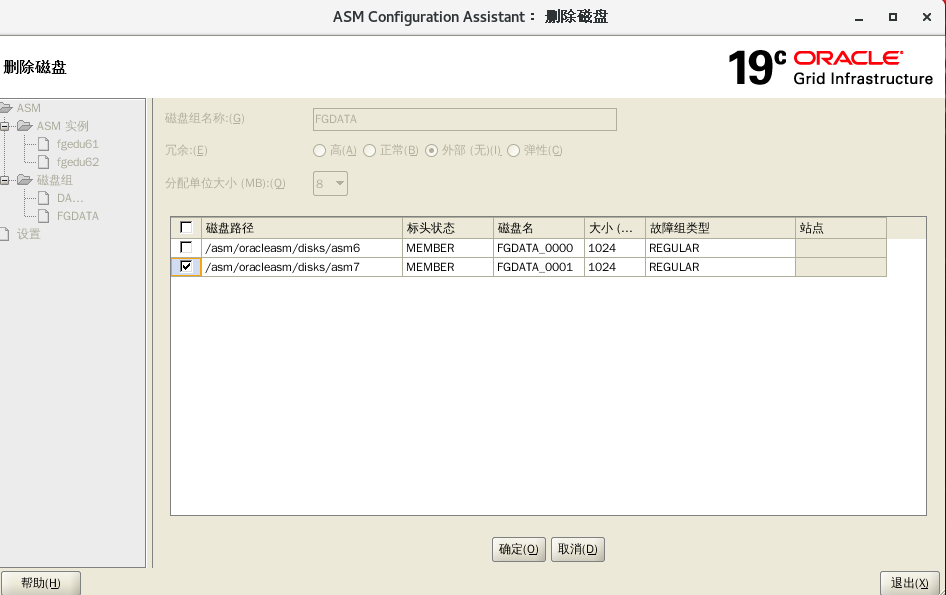This screenshot has height=595, width=946.
Task: Click the /asm/oracleasm/disks/asm6 path cell
Action: pos(302,248)
